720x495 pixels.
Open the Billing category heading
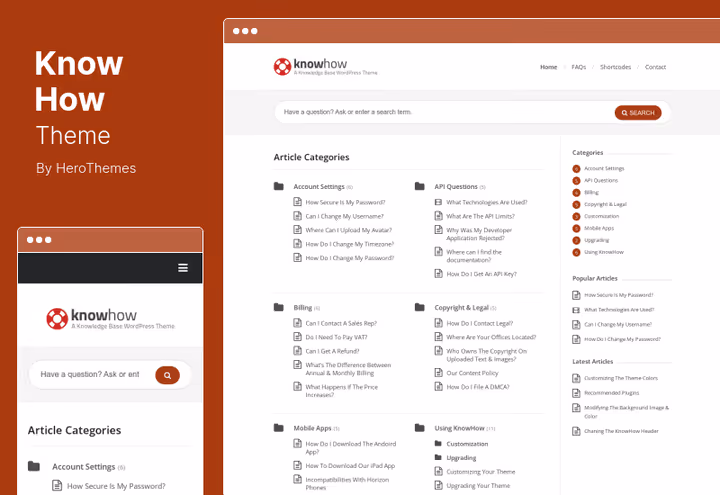pos(303,307)
